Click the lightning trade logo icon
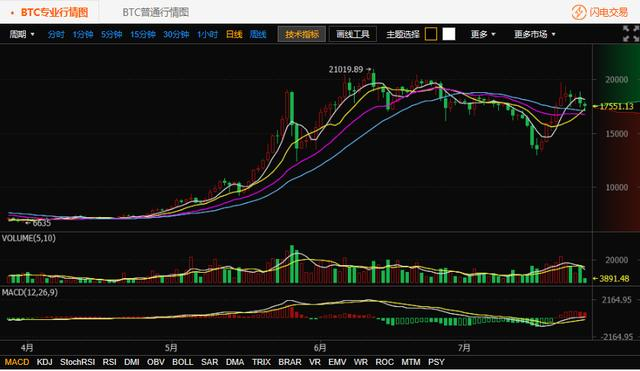This screenshot has height=371, width=640. pyautogui.click(x=578, y=12)
